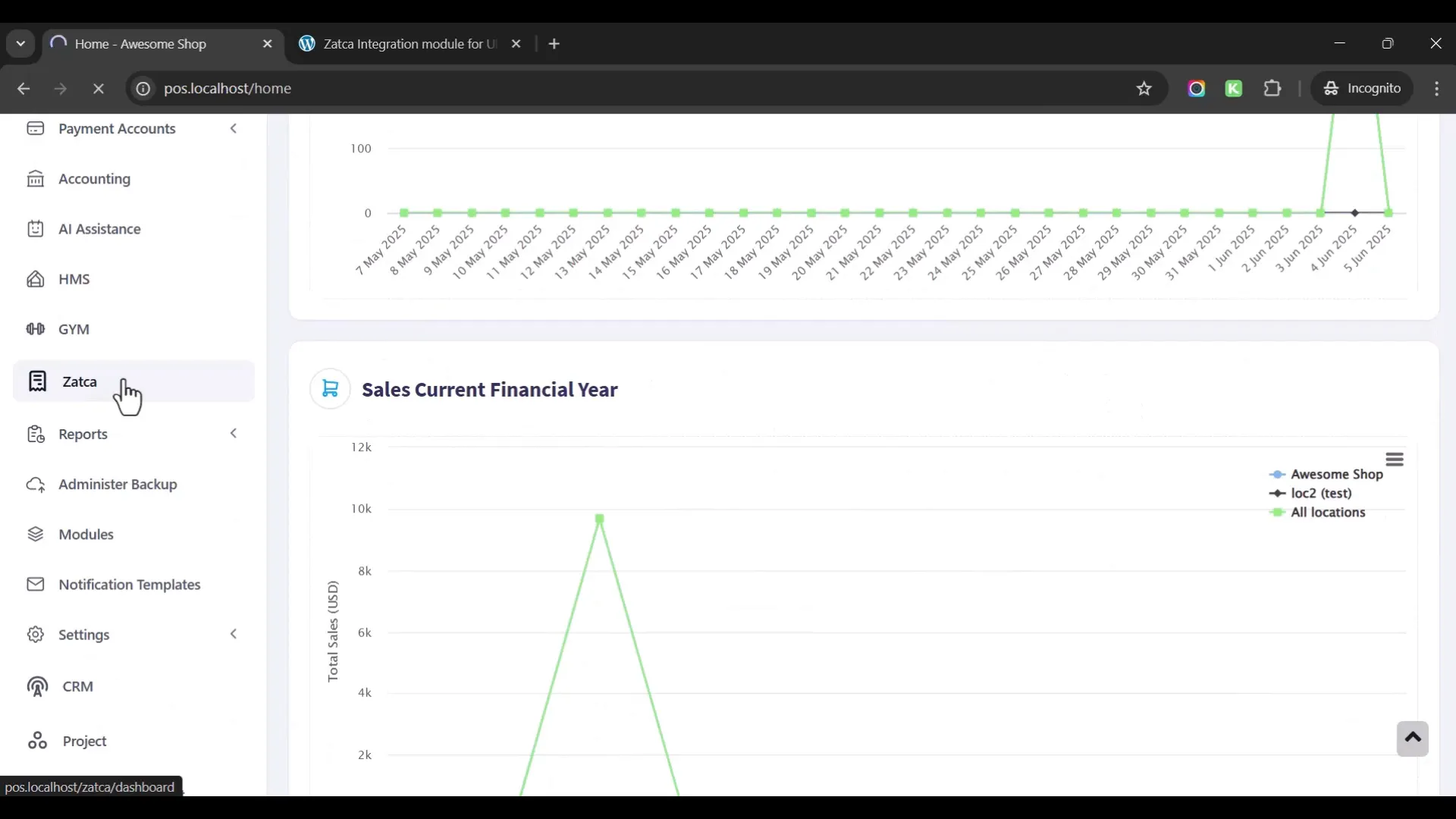Screen dimensions: 1456x819
Task: Open the browser tab search dropdown
Action: pos(20,44)
